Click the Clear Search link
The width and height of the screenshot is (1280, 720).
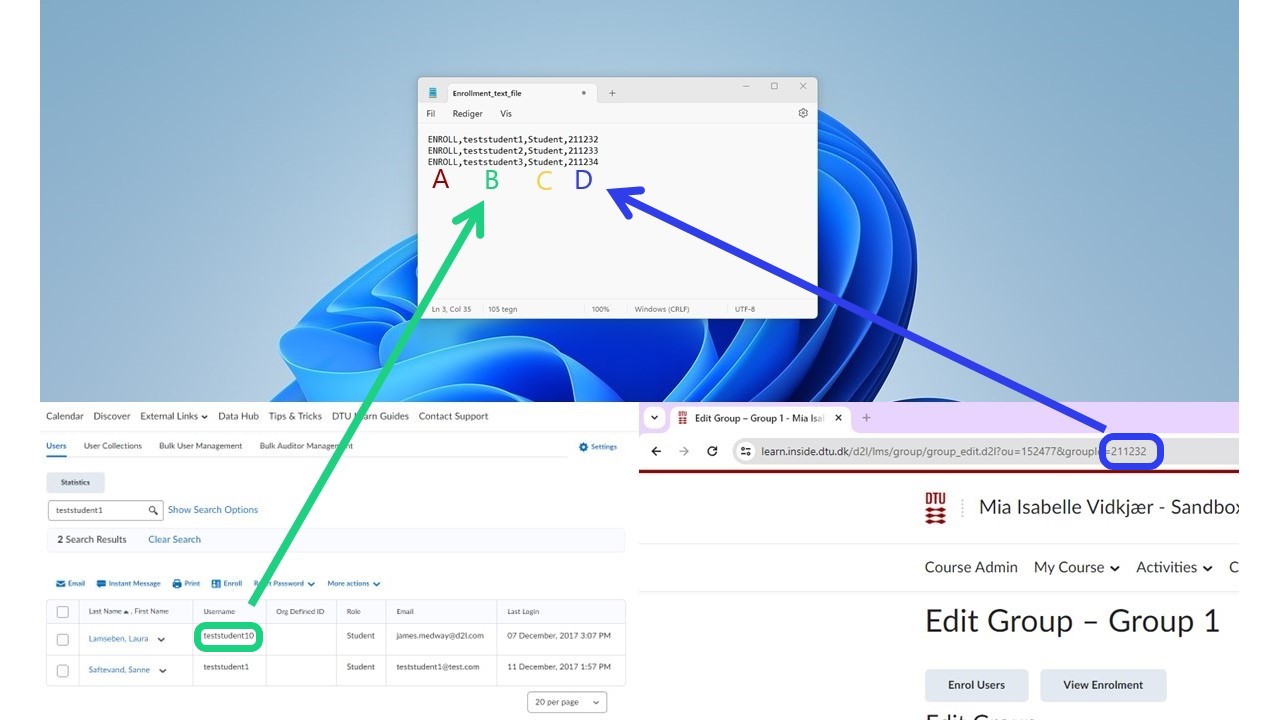pyautogui.click(x=174, y=540)
